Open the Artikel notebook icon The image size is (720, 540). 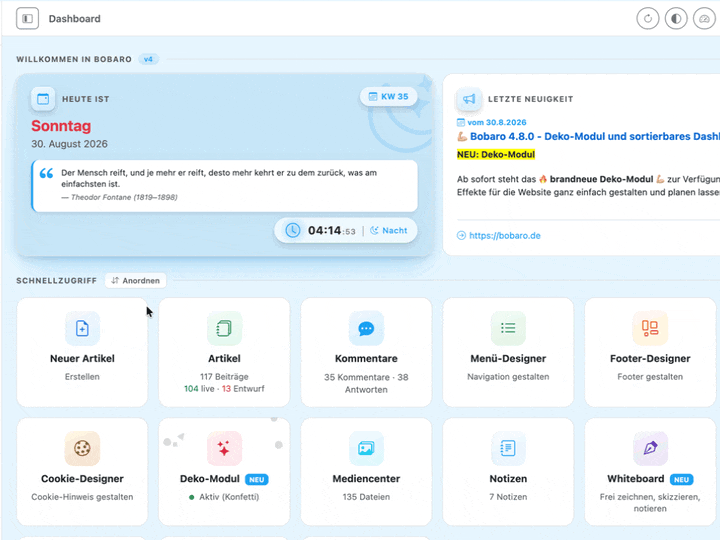[224, 328]
